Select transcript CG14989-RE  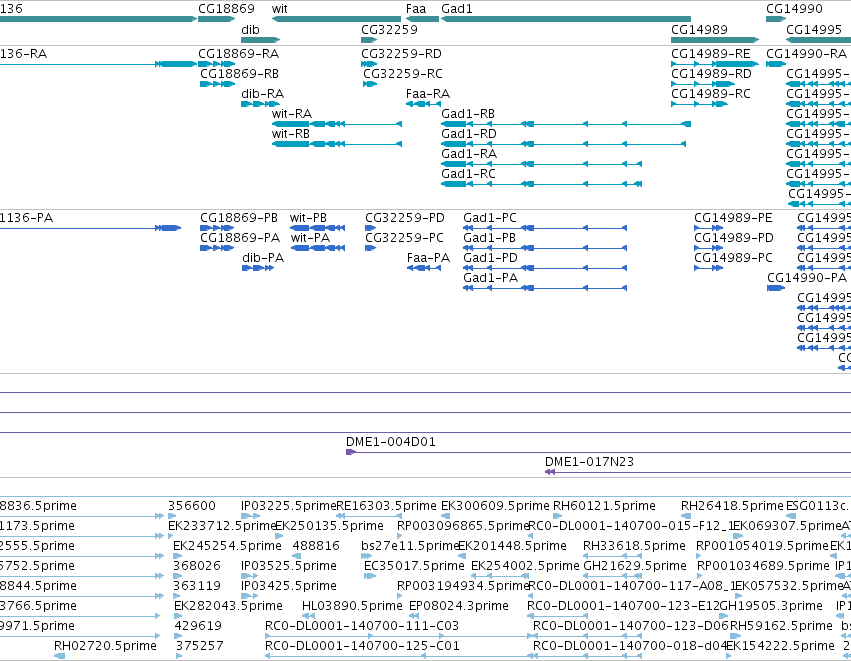715,64
